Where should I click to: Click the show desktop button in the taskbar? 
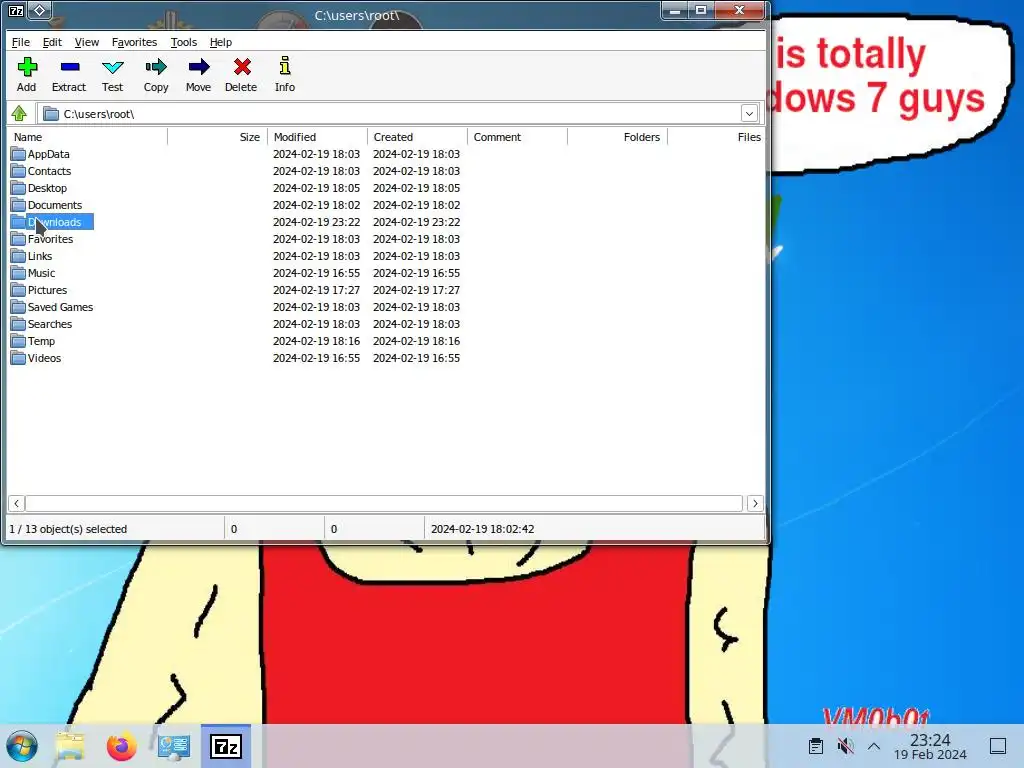pyautogui.click(x=998, y=746)
